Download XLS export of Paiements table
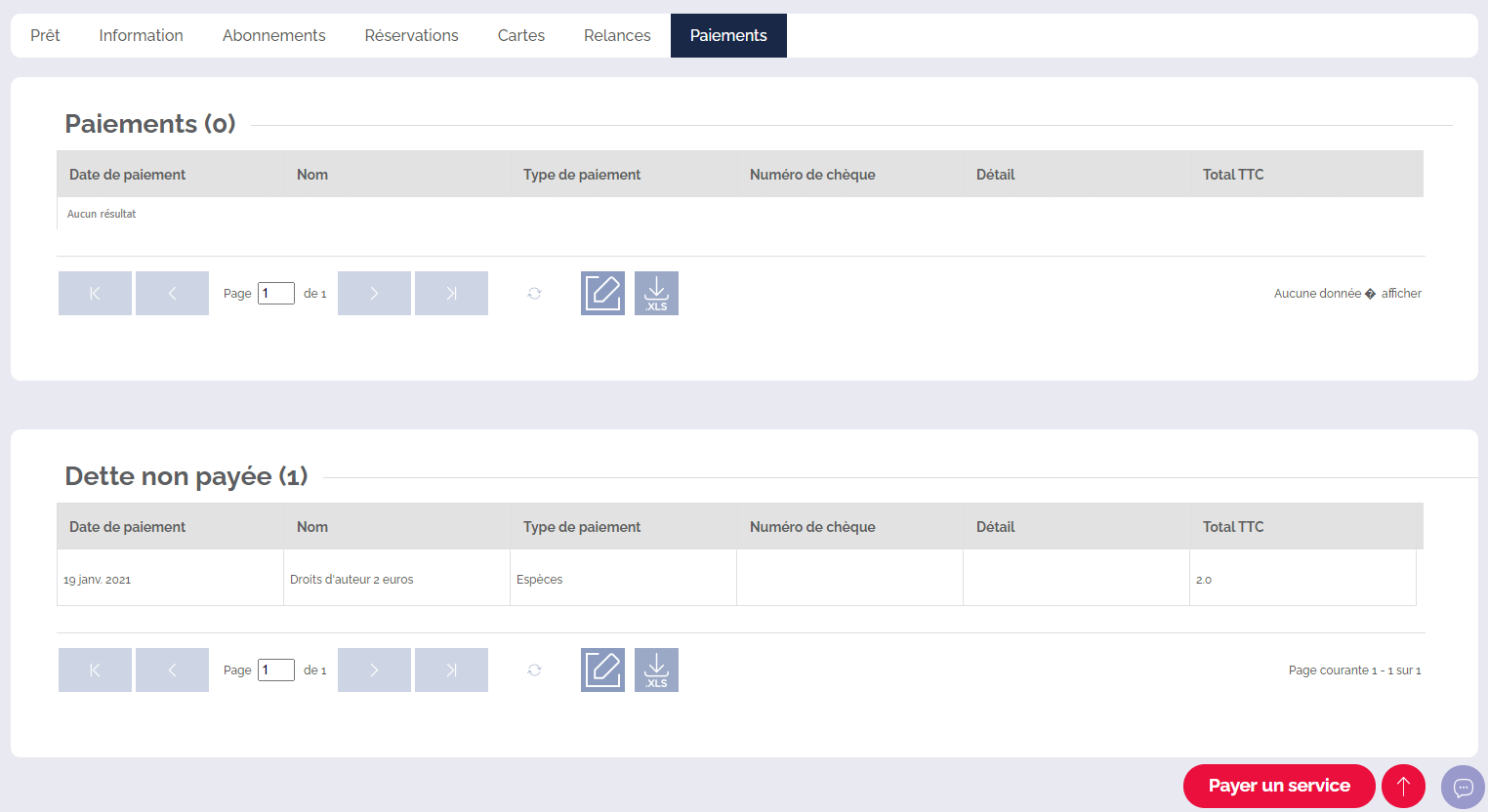 tap(656, 293)
